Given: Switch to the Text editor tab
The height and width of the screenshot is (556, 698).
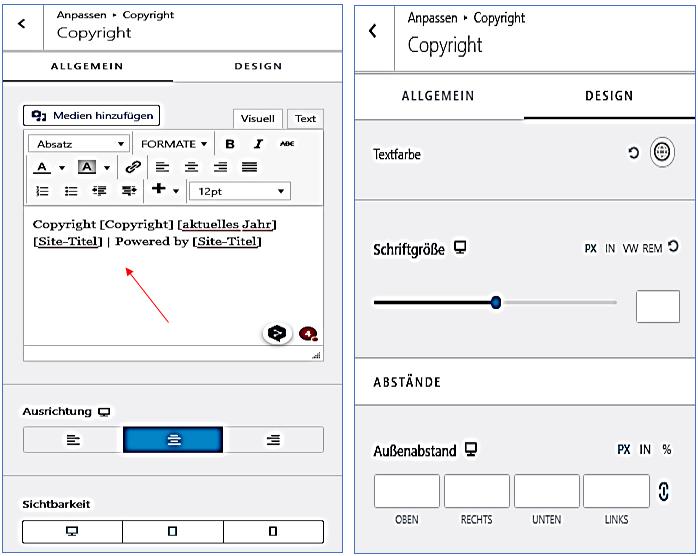Looking at the screenshot, I should (x=305, y=118).
